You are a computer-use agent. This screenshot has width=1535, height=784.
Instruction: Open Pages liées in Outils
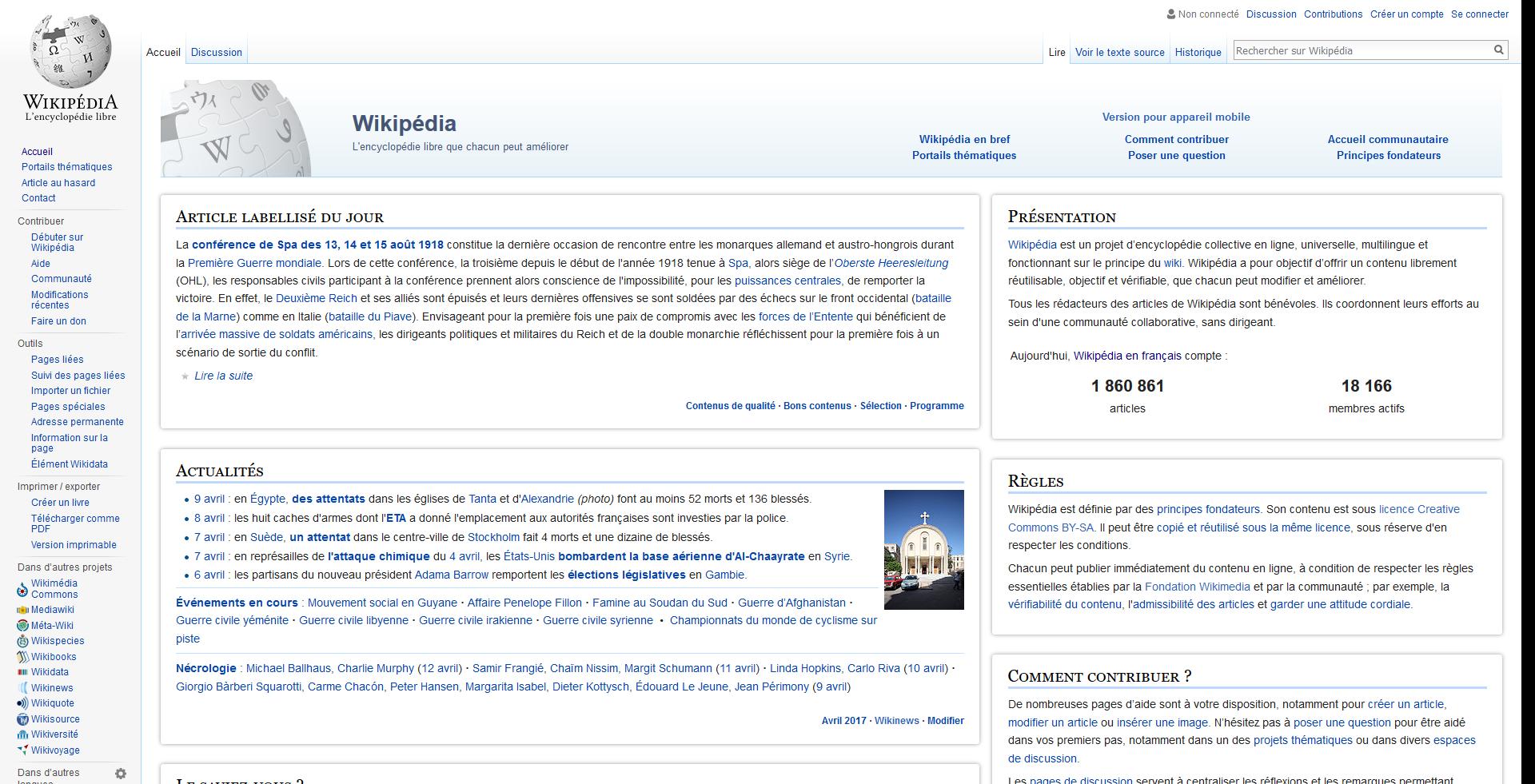[57, 360]
